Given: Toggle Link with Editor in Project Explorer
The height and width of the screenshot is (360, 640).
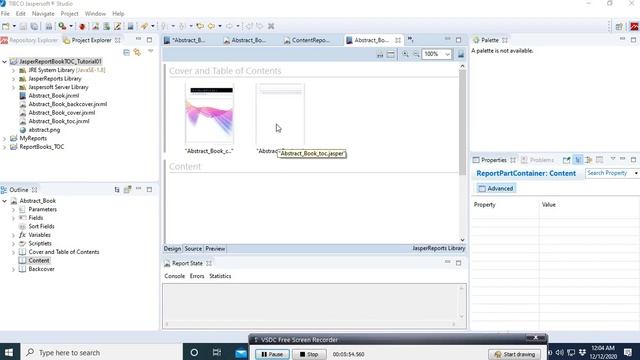Looking at the screenshot, I should click(137, 52).
